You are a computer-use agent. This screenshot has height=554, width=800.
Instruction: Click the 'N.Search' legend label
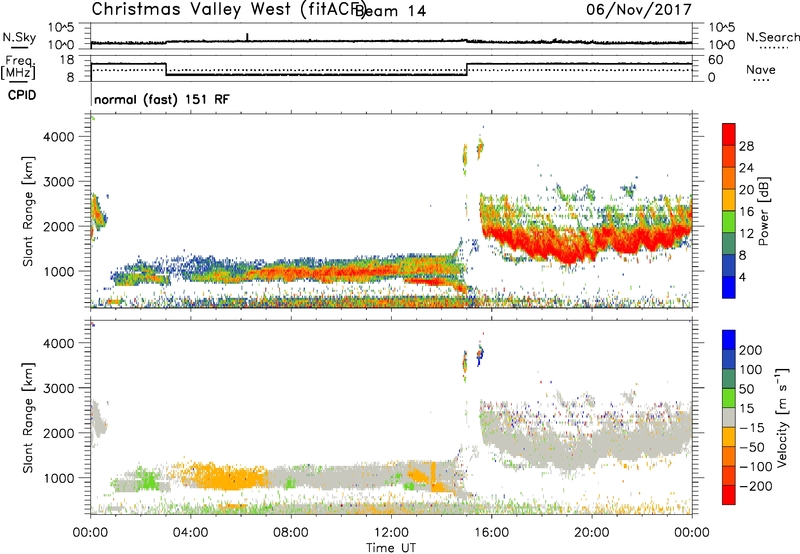pos(773,37)
